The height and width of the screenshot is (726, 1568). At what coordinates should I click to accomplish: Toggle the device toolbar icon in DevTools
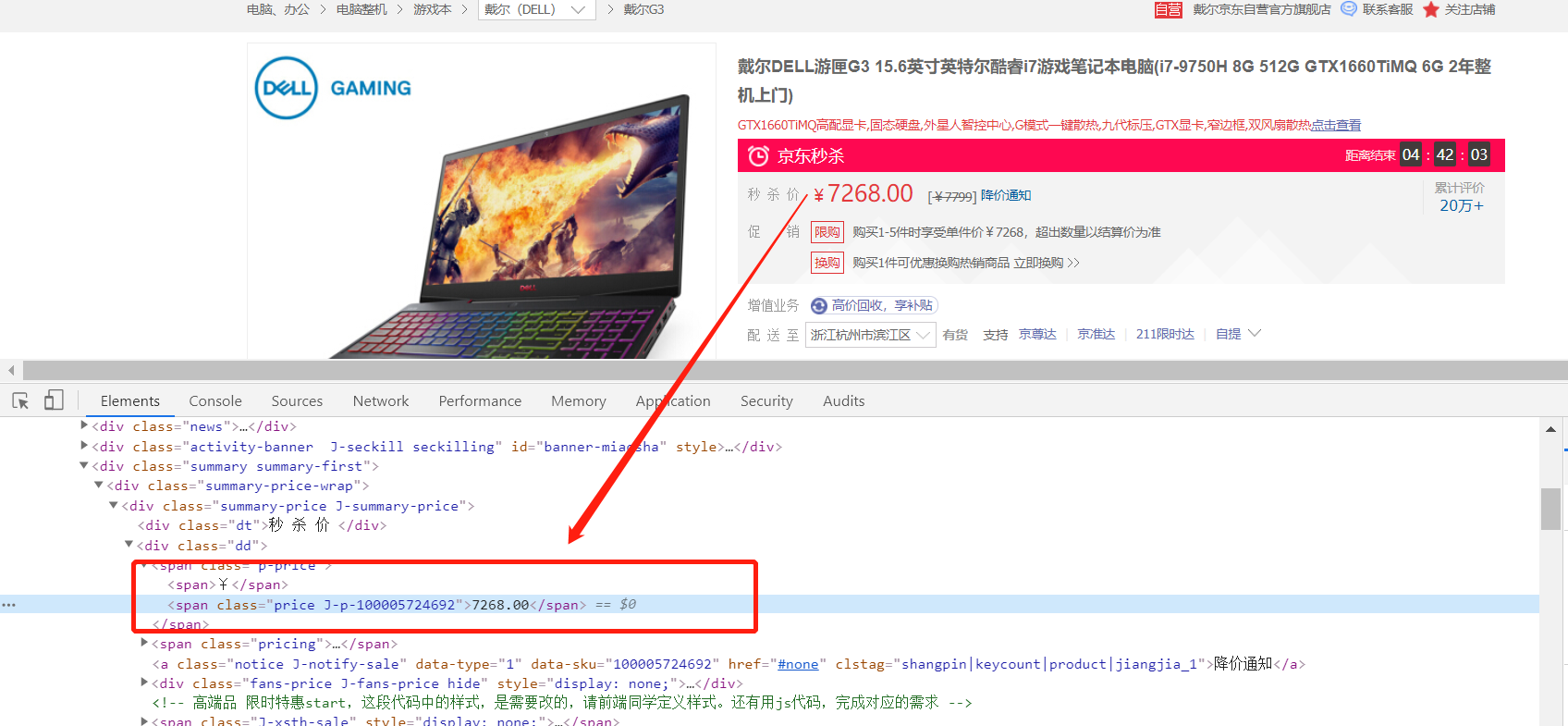click(x=54, y=400)
